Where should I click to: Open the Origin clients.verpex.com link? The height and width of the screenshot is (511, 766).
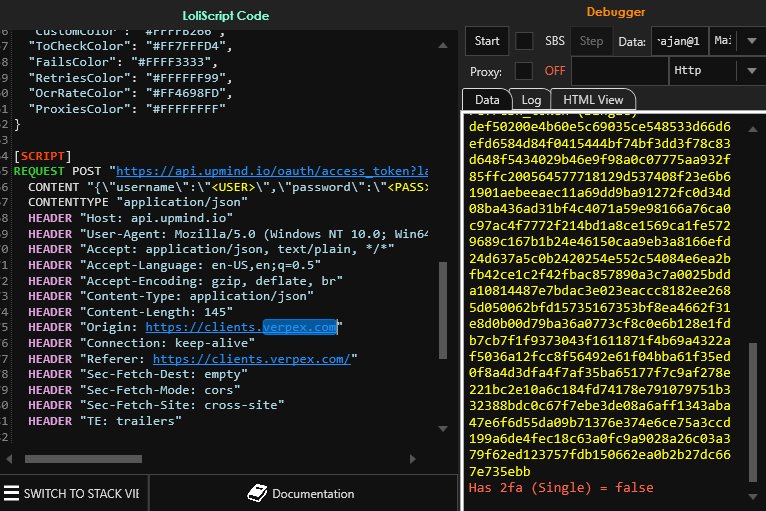click(241, 327)
